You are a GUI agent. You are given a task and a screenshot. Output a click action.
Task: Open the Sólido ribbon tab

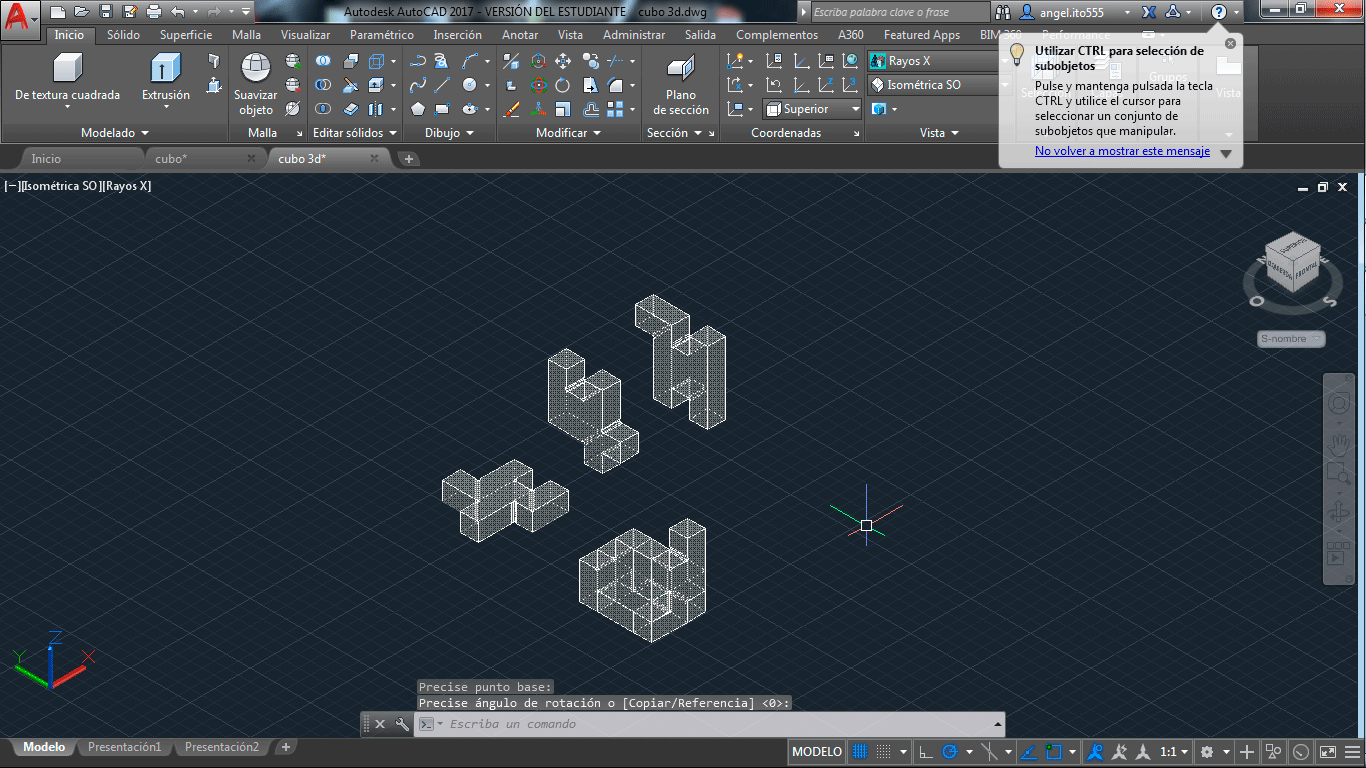point(123,35)
